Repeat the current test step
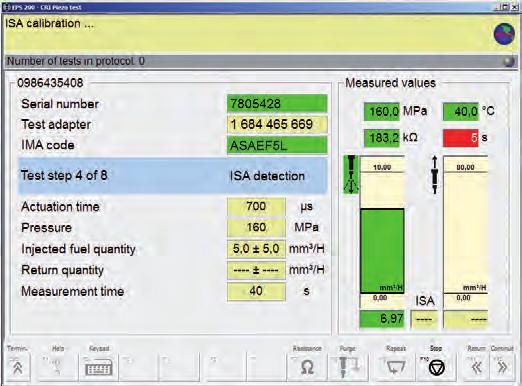The height and width of the screenshot is (386, 522). pyautogui.click(x=396, y=367)
